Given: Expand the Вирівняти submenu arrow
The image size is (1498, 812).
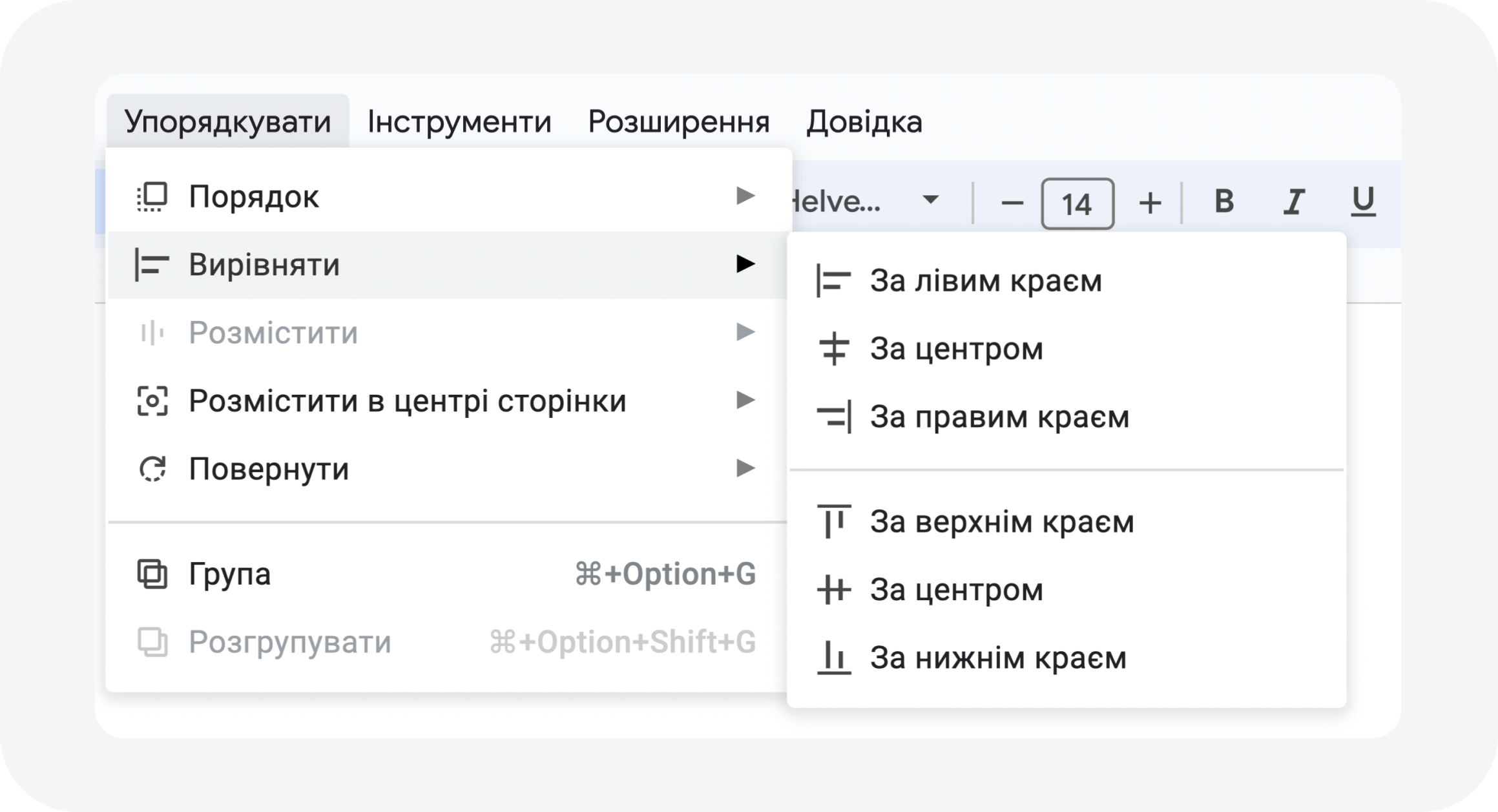Looking at the screenshot, I should tap(745, 264).
